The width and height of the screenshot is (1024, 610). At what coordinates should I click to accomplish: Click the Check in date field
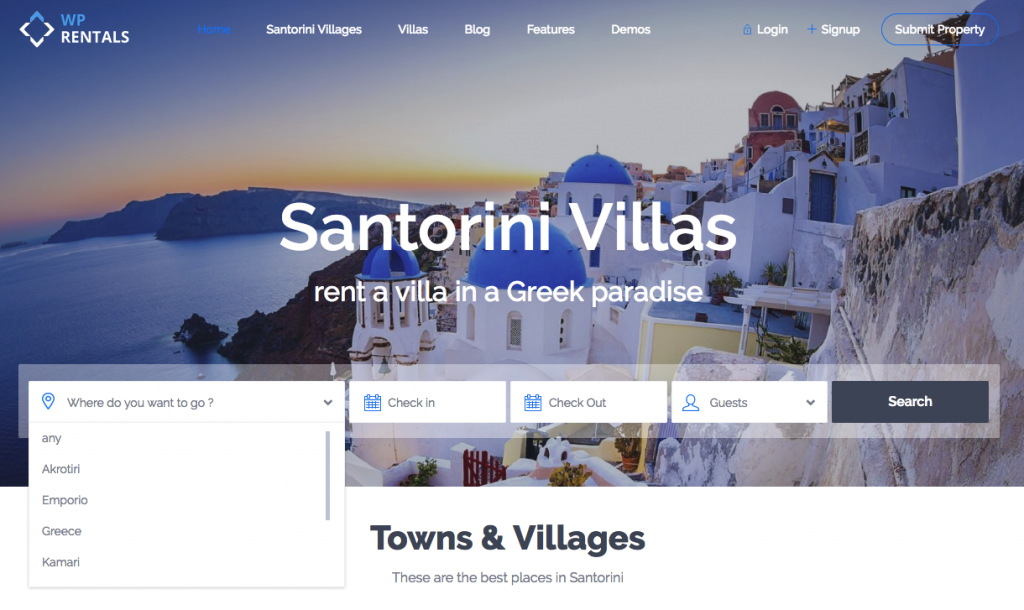click(427, 402)
